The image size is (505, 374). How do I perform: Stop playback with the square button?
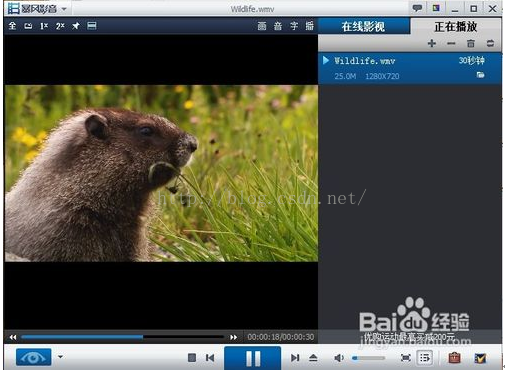pyautogui.click(x=192, y=358)
